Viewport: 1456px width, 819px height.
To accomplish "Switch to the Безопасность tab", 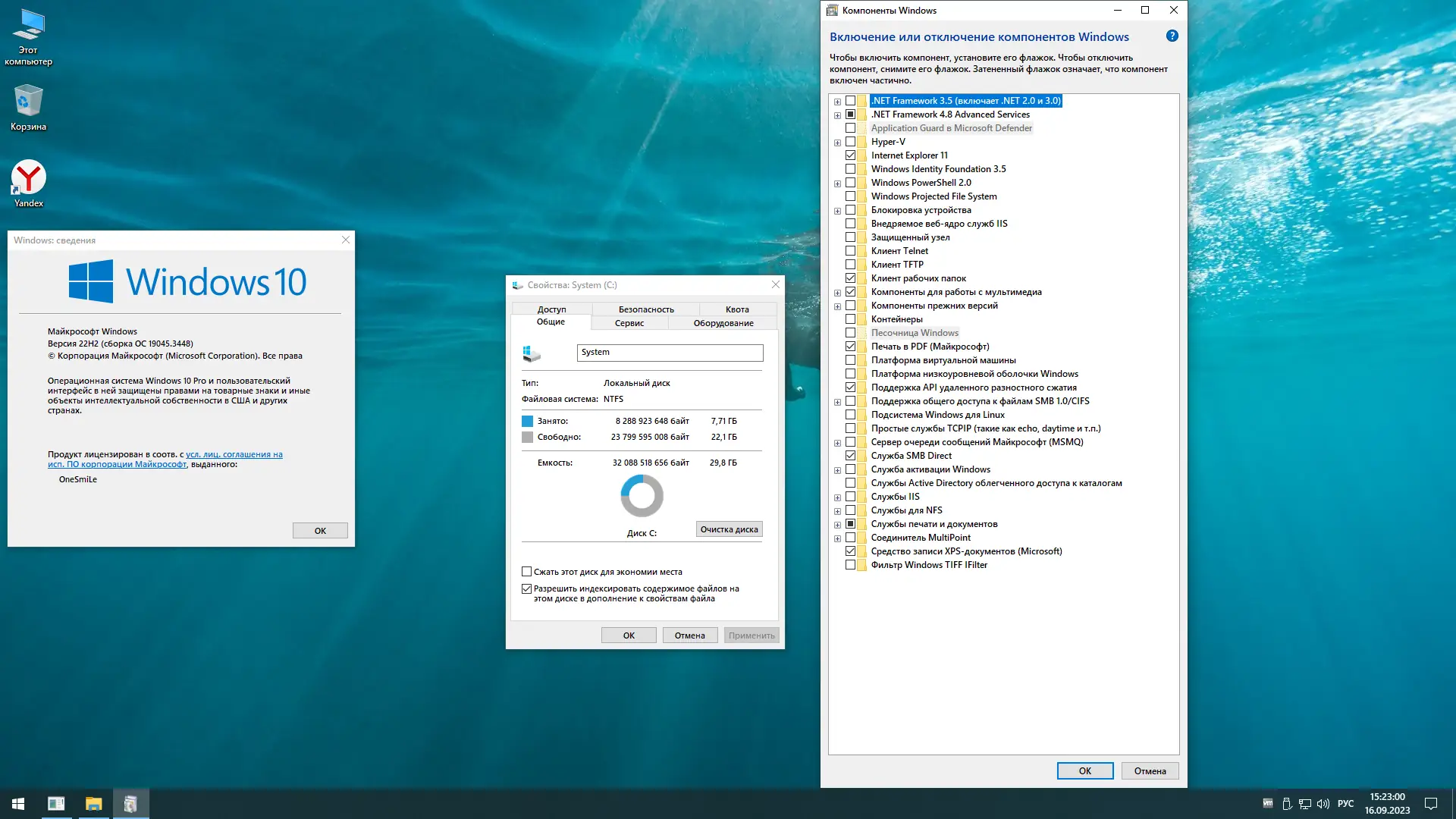I will (646, 309).
